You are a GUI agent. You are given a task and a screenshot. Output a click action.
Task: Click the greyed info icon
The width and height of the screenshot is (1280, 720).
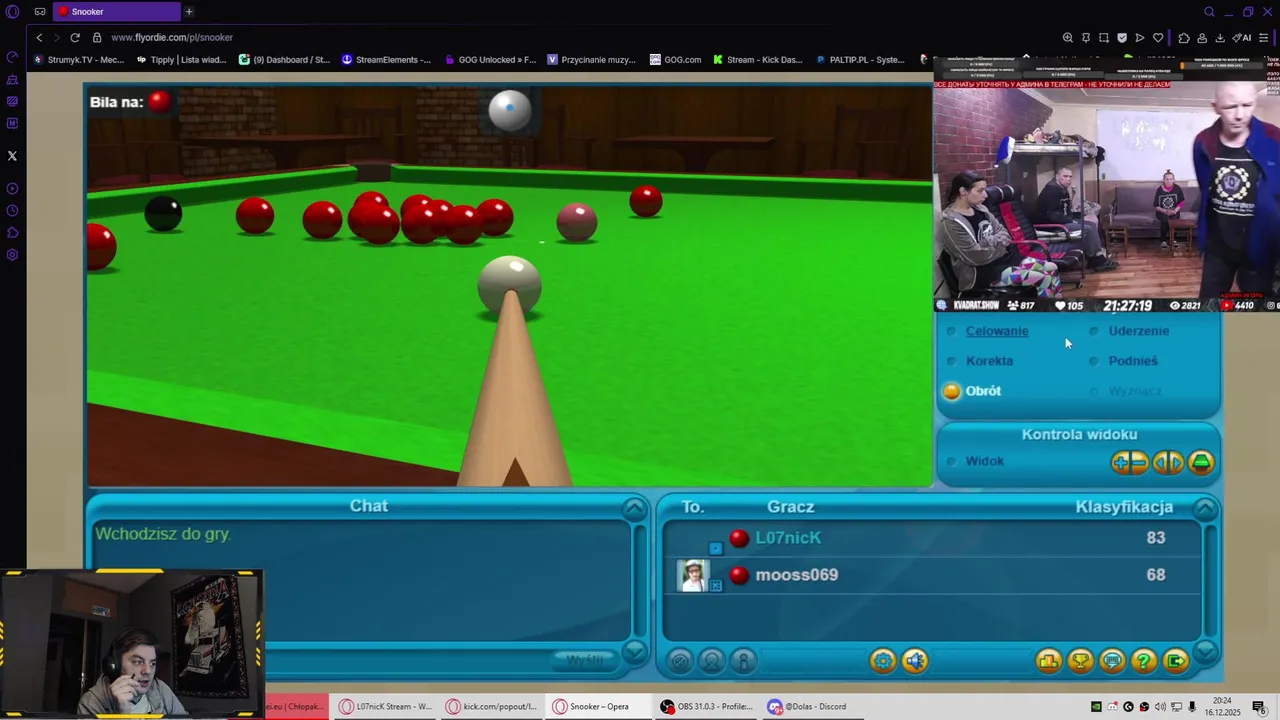pyautogui.click(x=743, y=661)
